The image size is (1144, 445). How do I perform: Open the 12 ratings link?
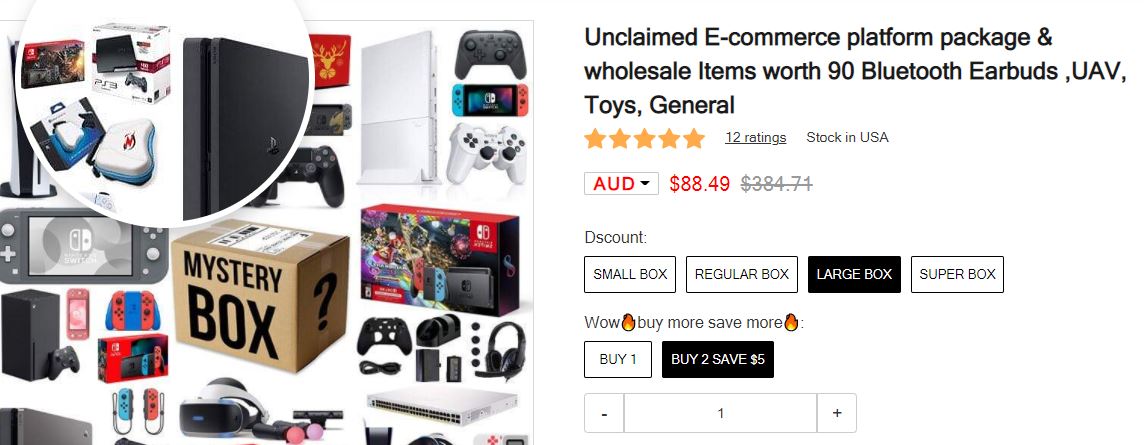pos(756,138)
